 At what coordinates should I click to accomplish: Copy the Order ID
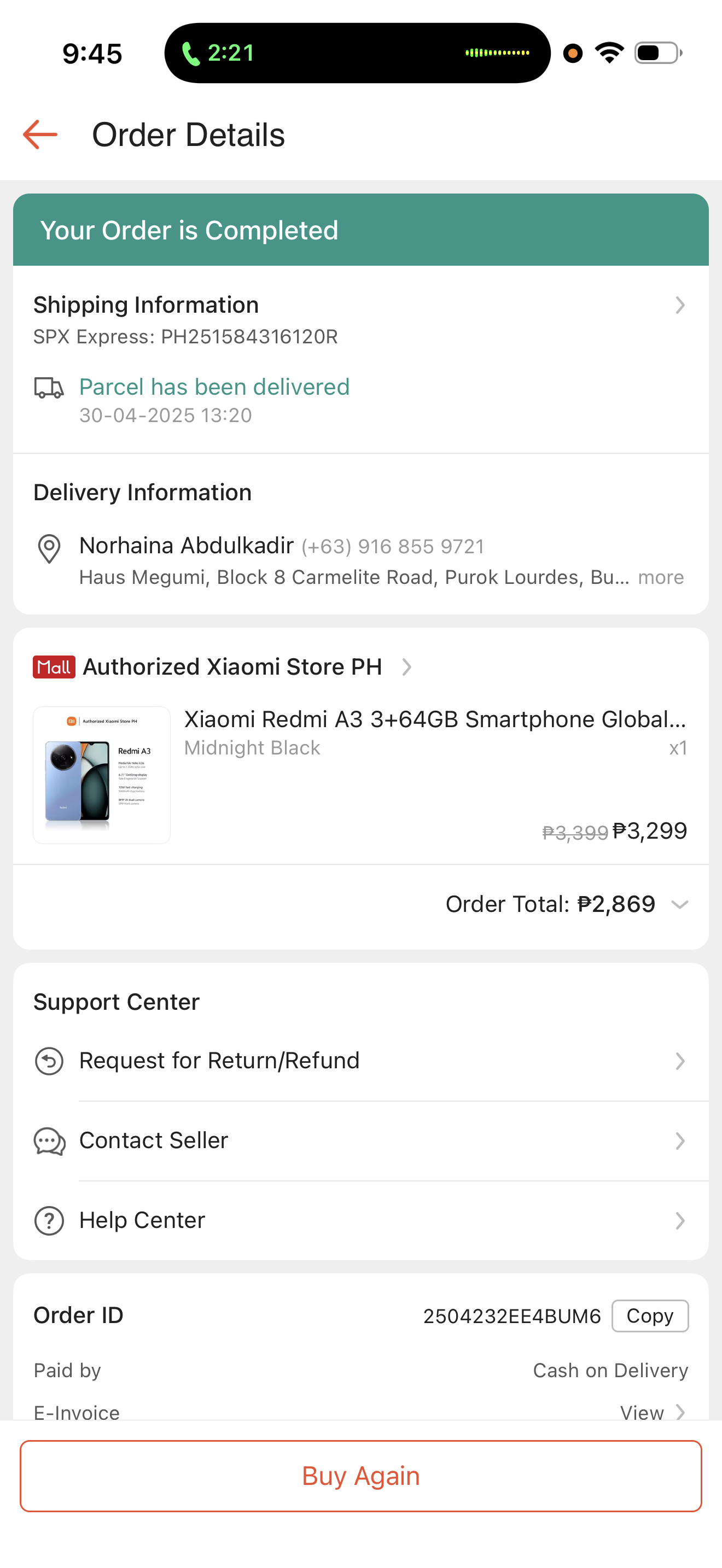pos(649,1316)
